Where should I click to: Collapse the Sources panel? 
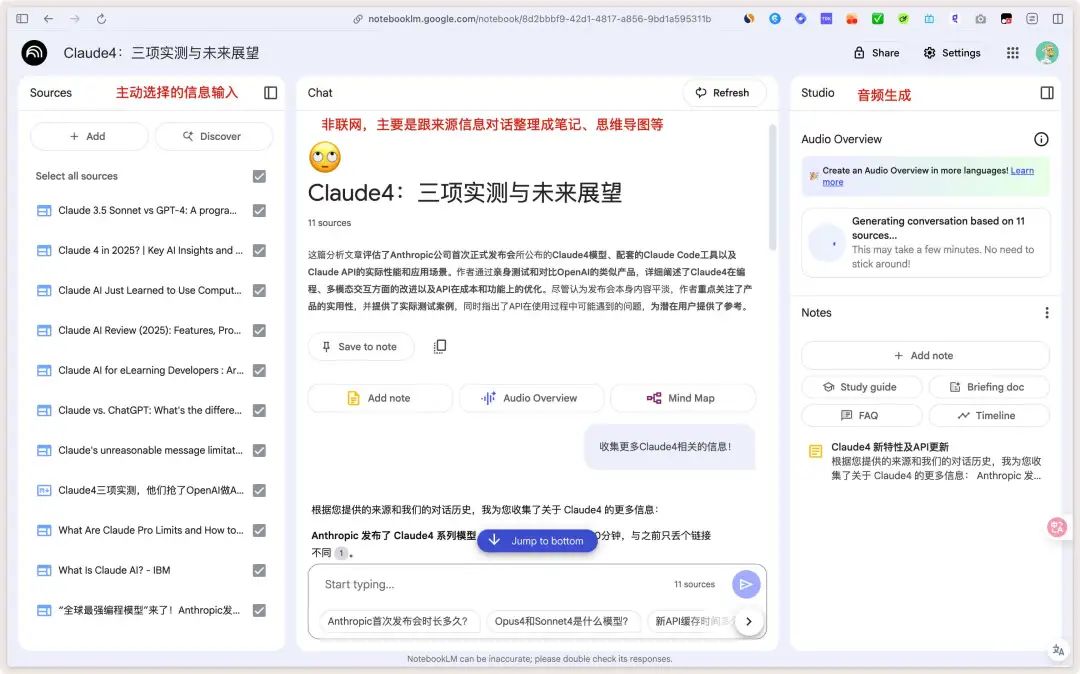269,92
